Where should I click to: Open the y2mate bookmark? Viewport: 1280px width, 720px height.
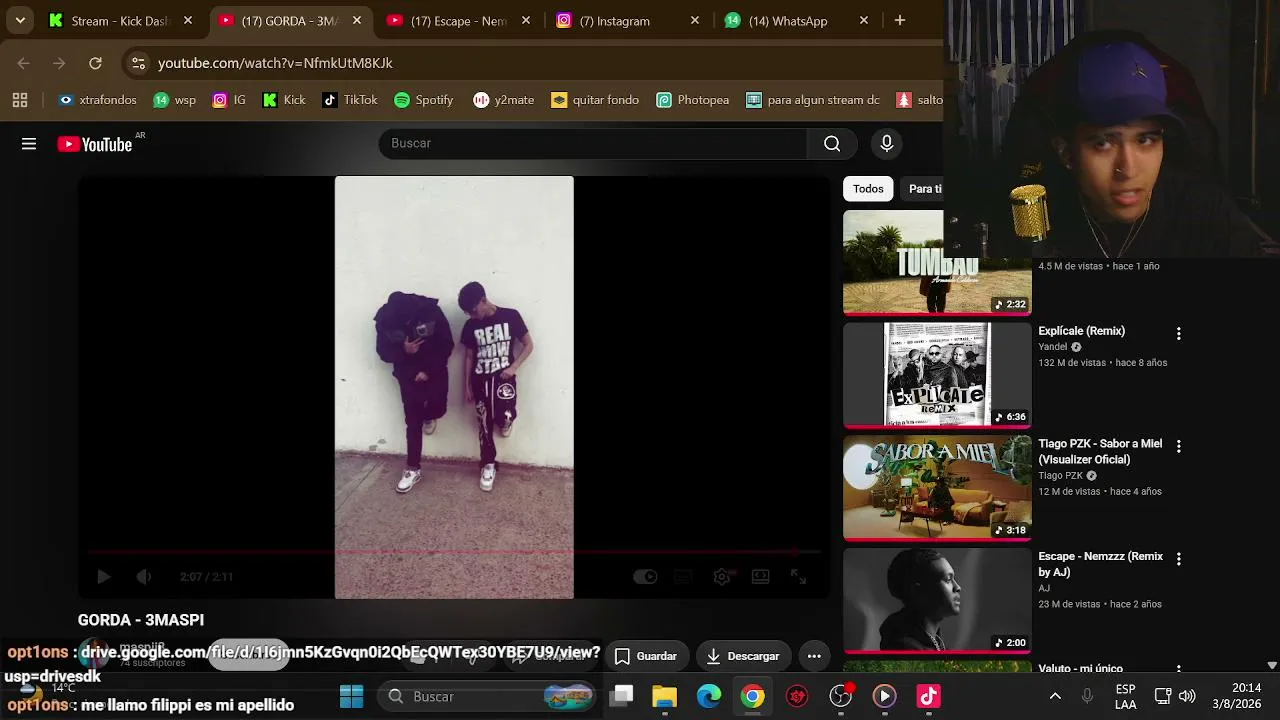pos(504,100)
